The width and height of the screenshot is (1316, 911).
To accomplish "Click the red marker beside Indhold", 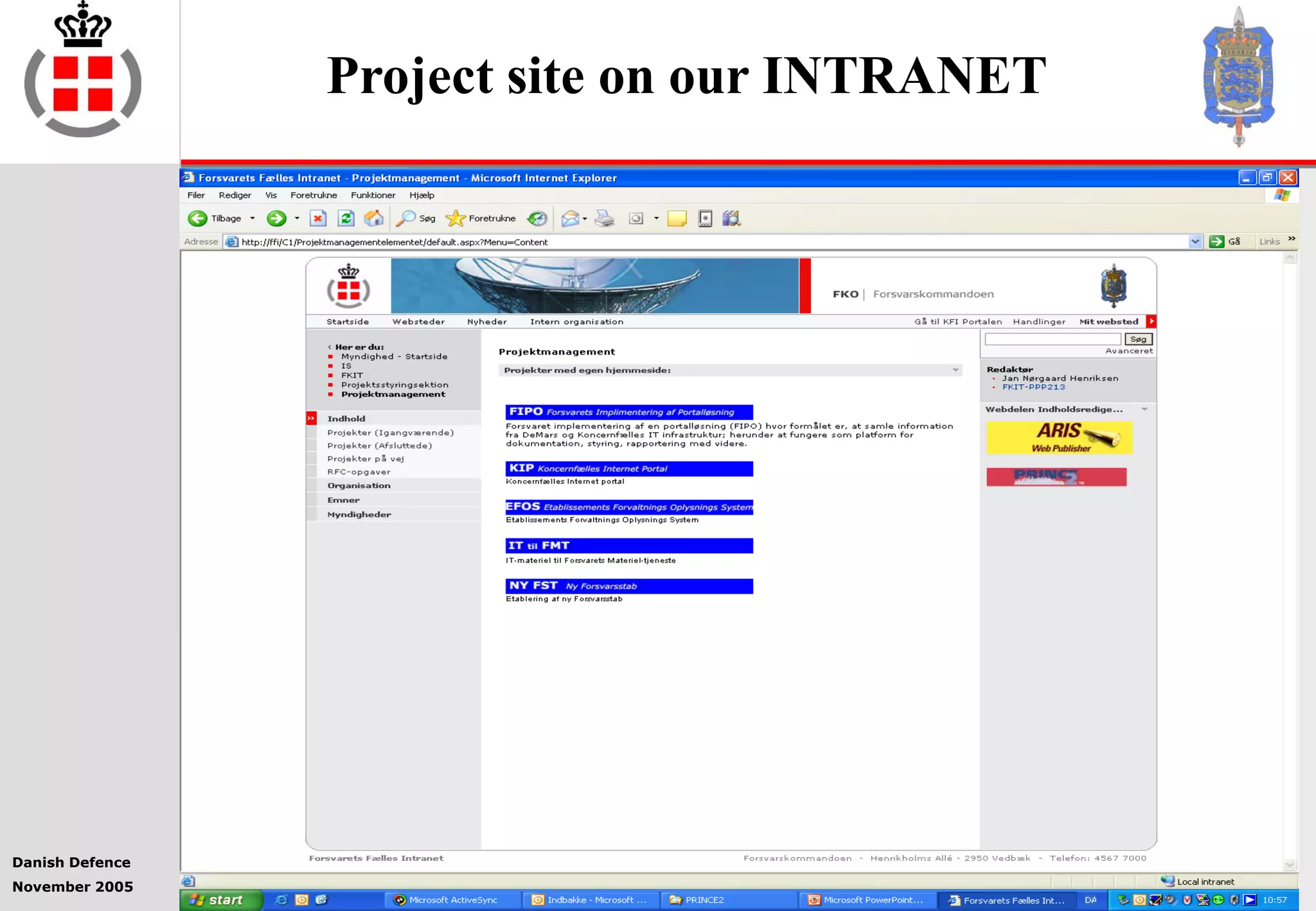I will coord(311,418).
